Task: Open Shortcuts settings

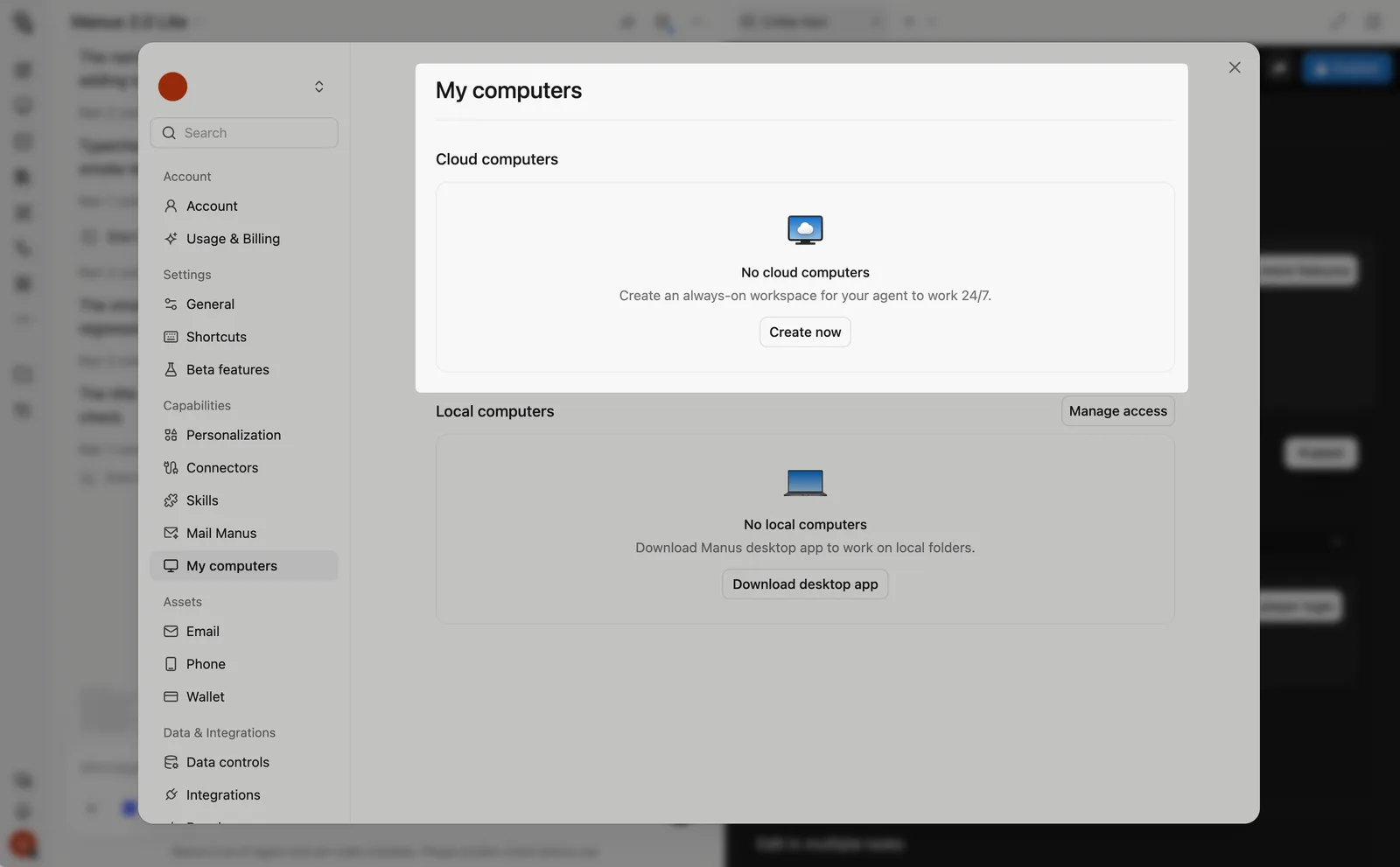Action: click(243, 337)
